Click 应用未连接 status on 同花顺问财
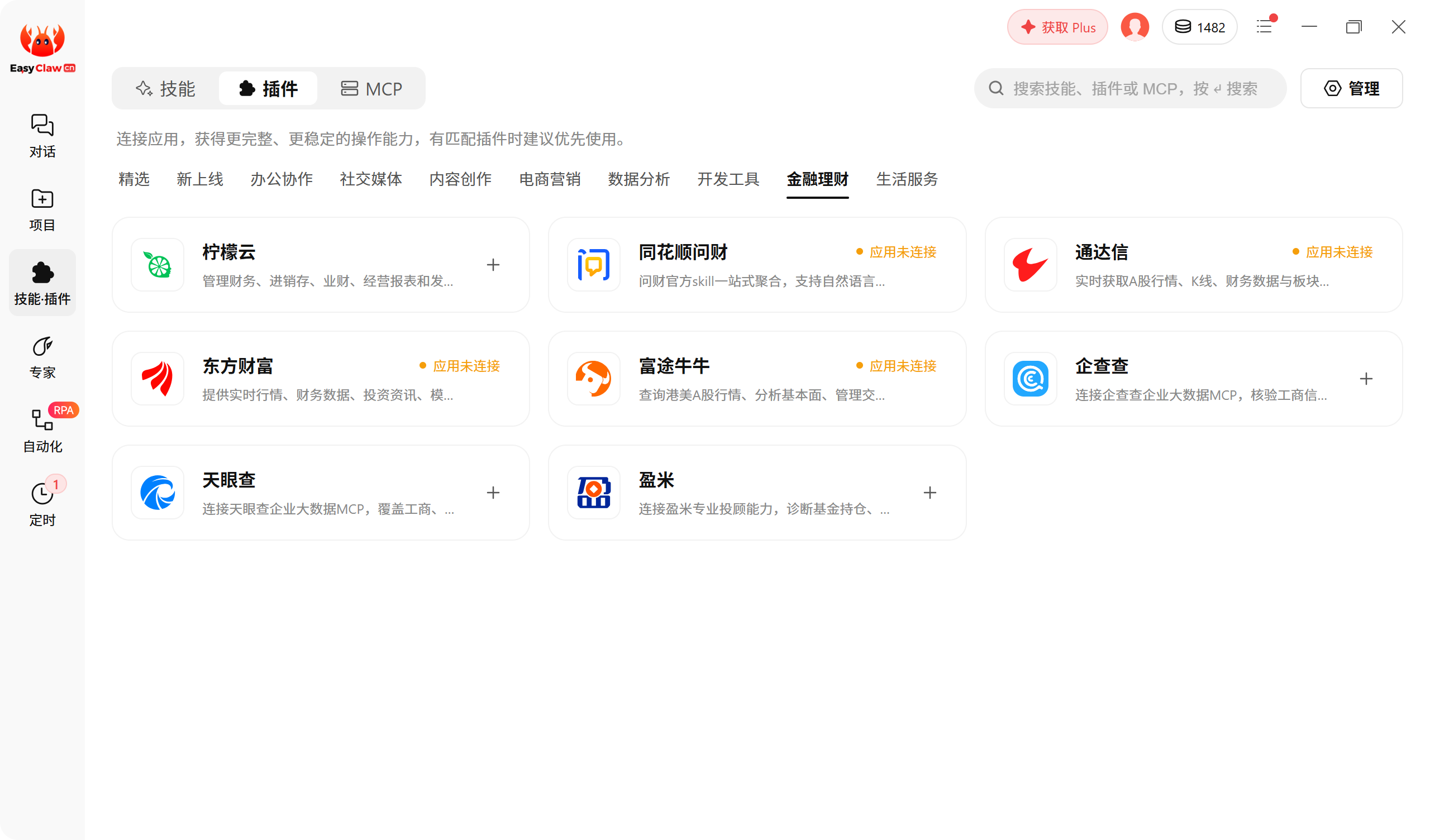 897,252
